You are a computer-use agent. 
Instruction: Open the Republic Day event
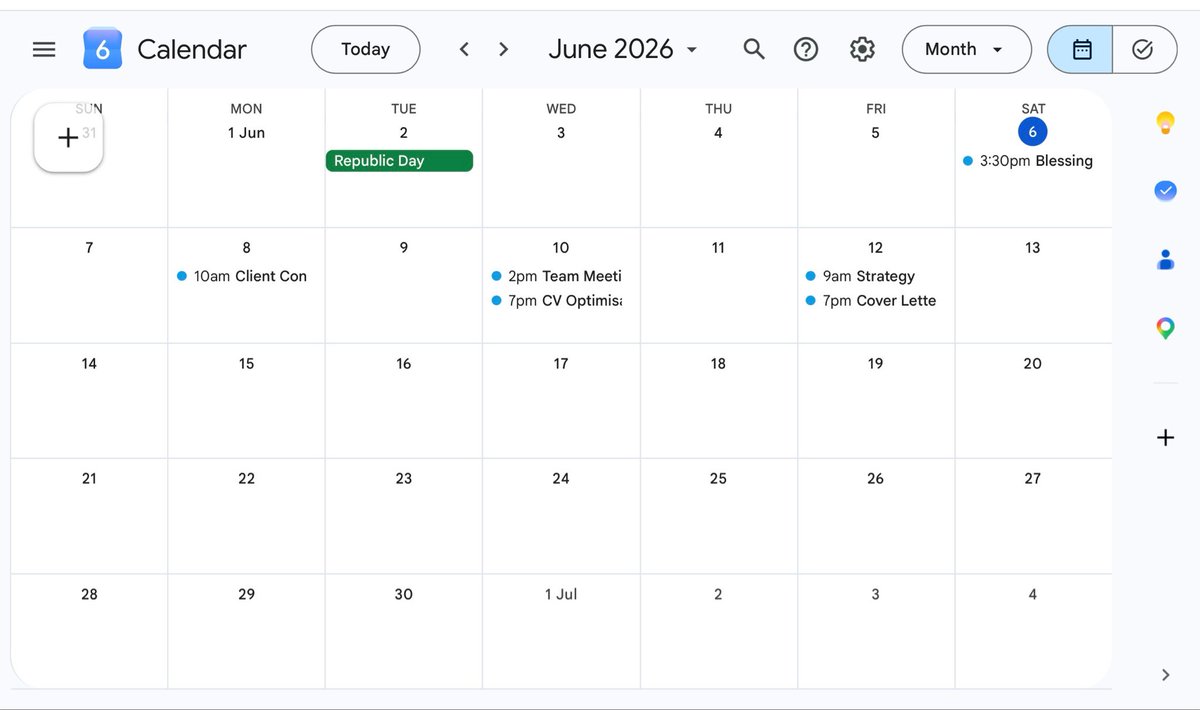[x=399, y=161]
